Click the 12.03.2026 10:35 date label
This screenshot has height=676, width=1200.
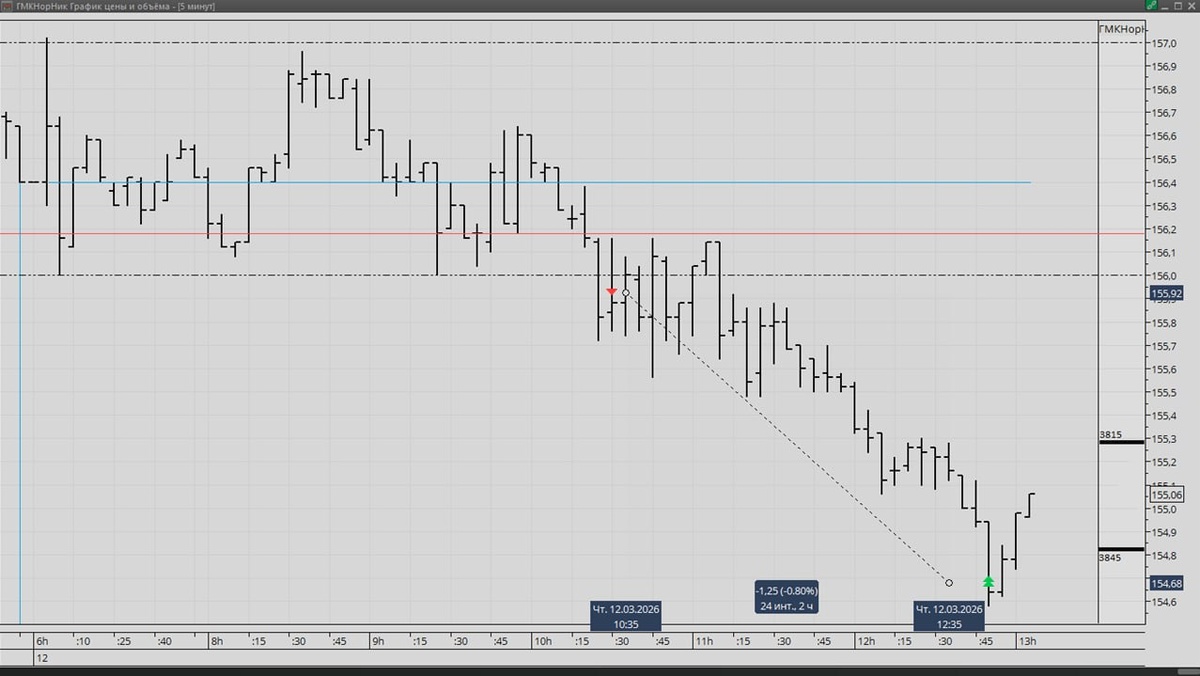point(626,616)
